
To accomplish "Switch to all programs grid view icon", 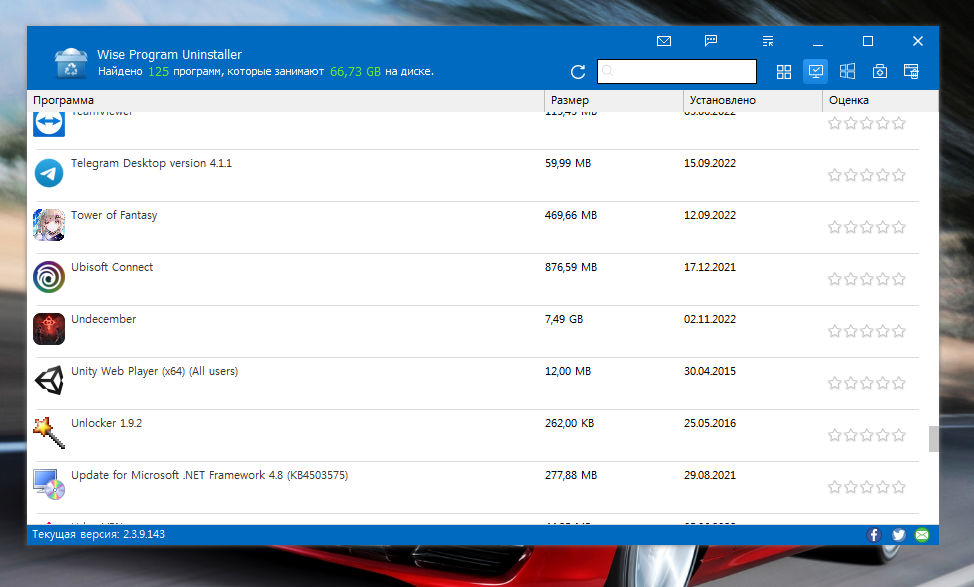I will (x=784, y=71).
